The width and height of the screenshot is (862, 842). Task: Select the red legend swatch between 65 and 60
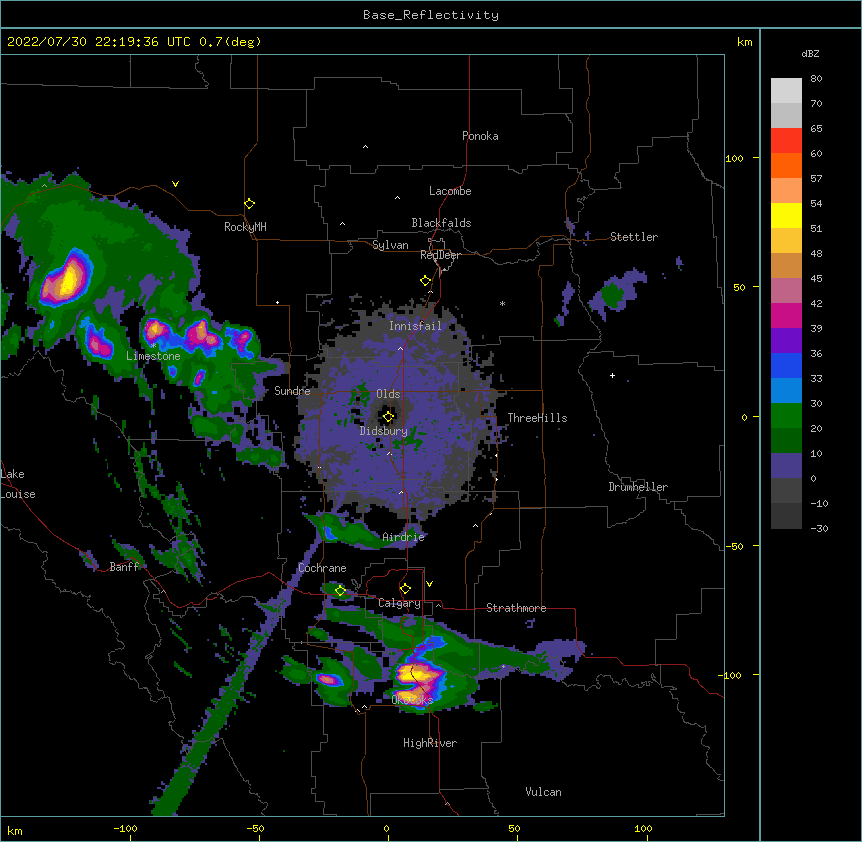point(786,141)
